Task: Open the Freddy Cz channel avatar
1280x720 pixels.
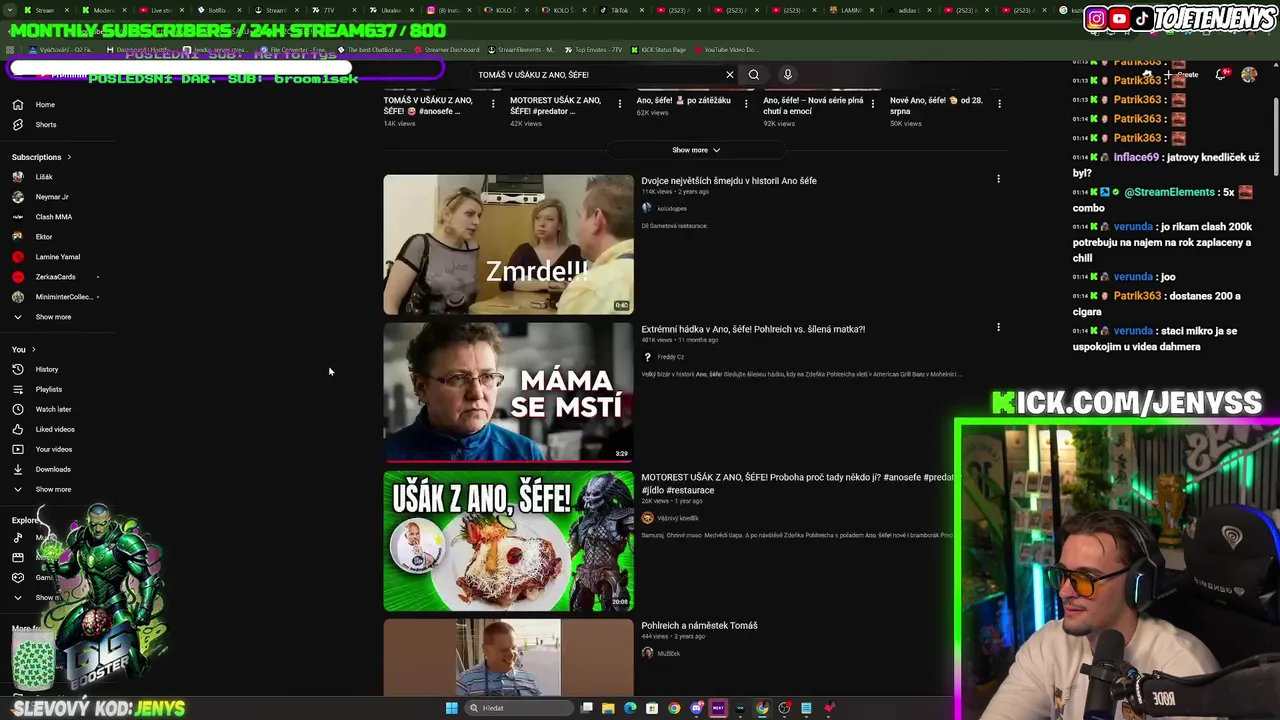Action: click(x=647, y=357)
